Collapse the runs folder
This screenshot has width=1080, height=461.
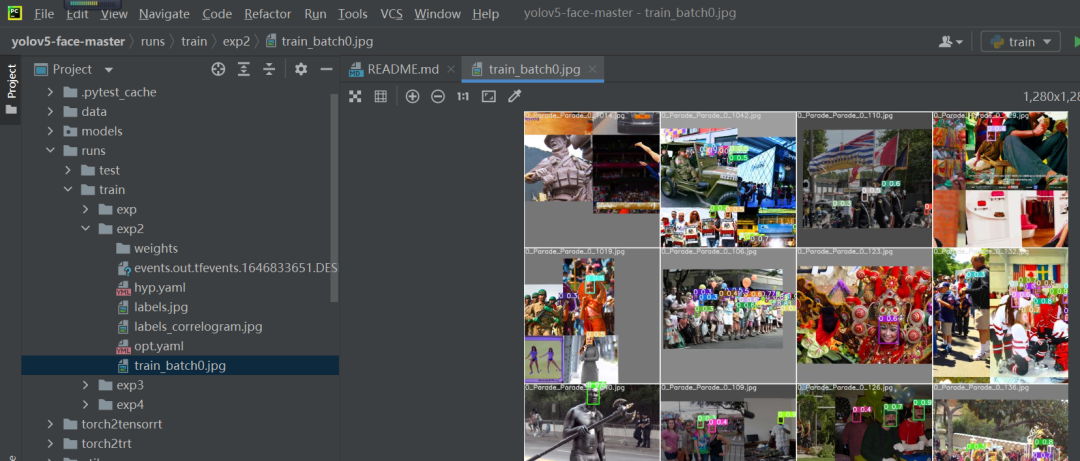[x=50, y=150]
